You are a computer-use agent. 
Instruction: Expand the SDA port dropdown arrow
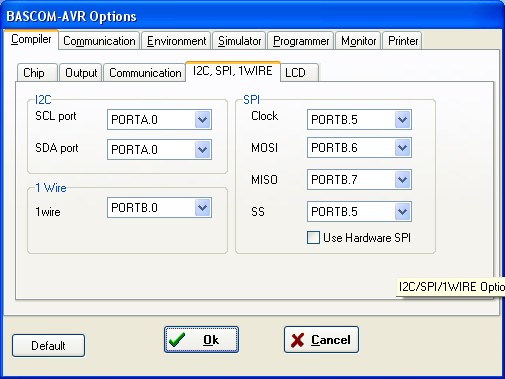pos(203,149)
